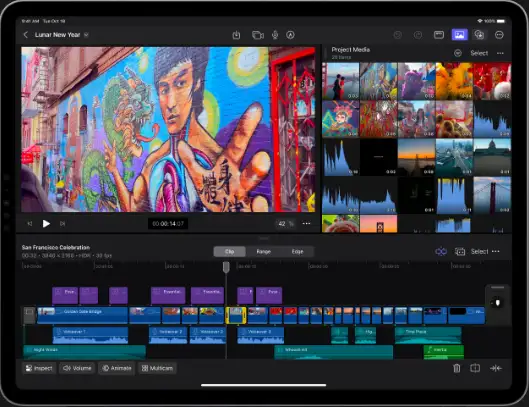The width and height of the screenshot is (529, 407).
Task: Delete selected clip with trash icon
Action: click(456, 368)
